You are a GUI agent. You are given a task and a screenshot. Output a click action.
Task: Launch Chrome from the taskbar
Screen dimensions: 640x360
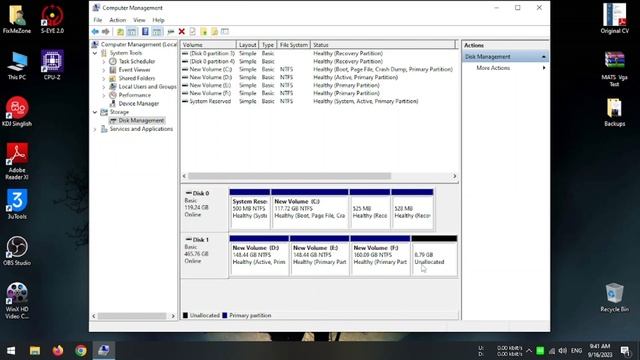tap(81, 350)
